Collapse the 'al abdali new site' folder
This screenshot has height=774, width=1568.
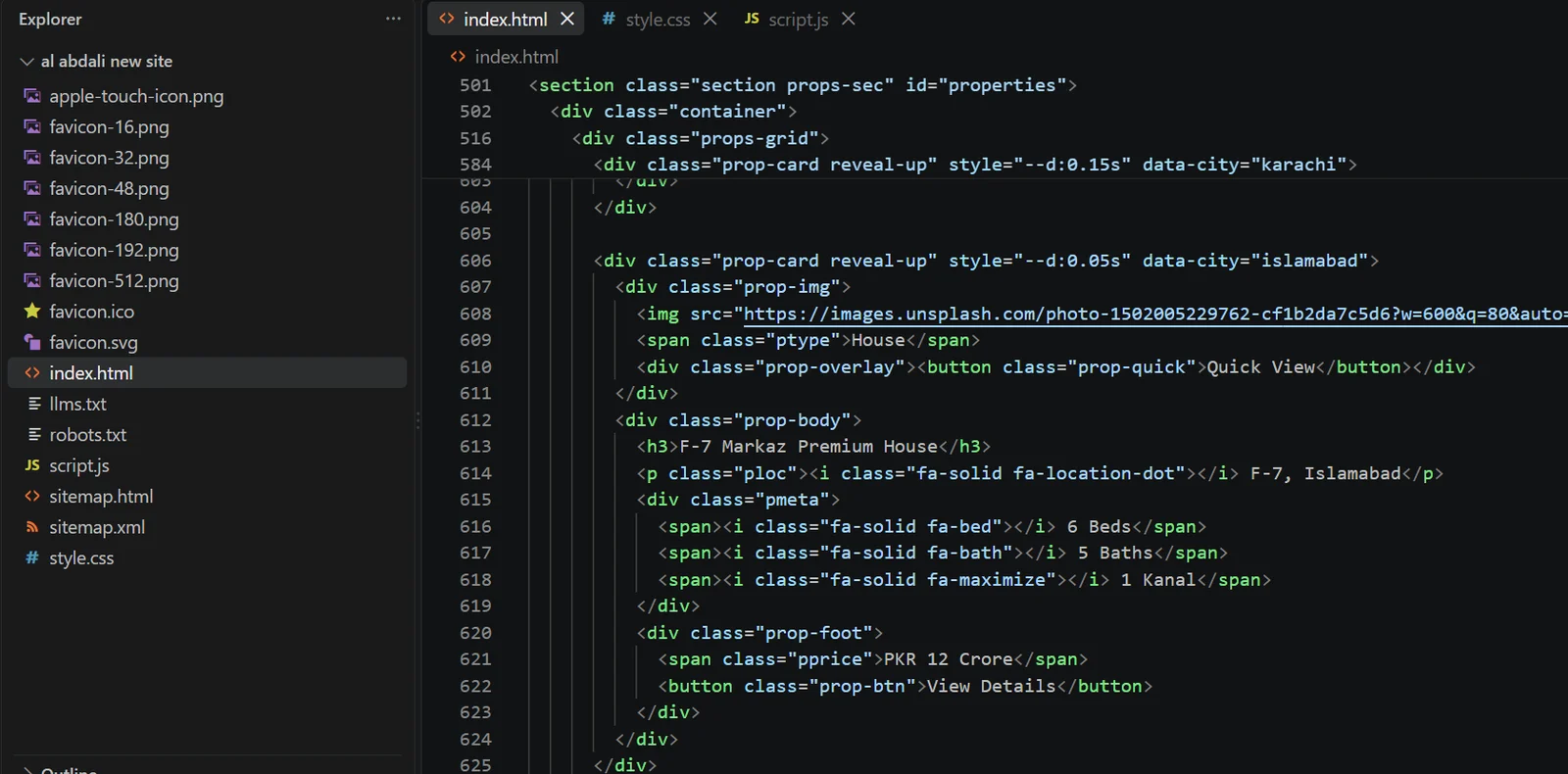coord(26,61)
